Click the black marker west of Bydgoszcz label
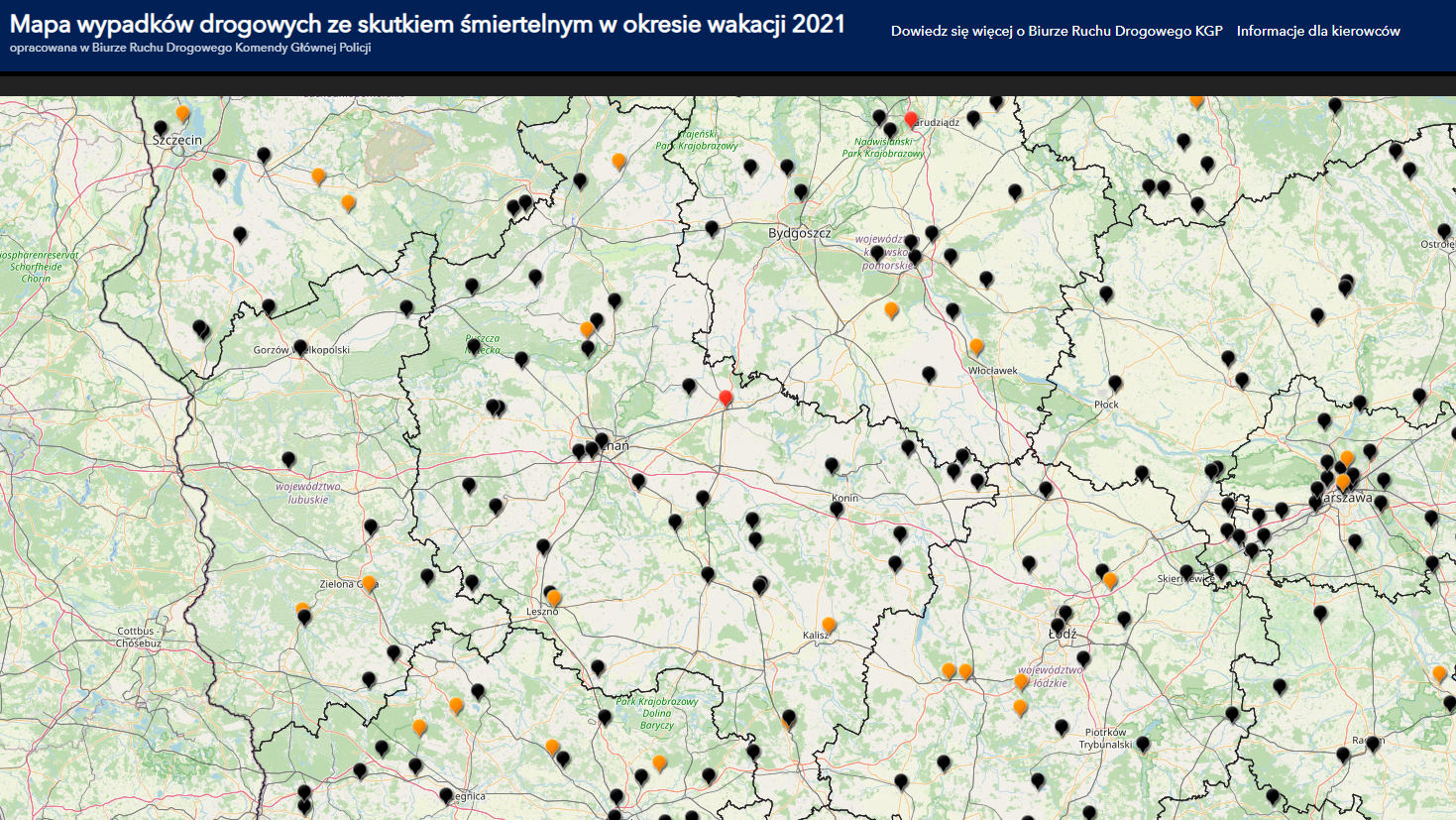Image resolution: width=1456 pixels, height=820 pixels. coord(712,229)
